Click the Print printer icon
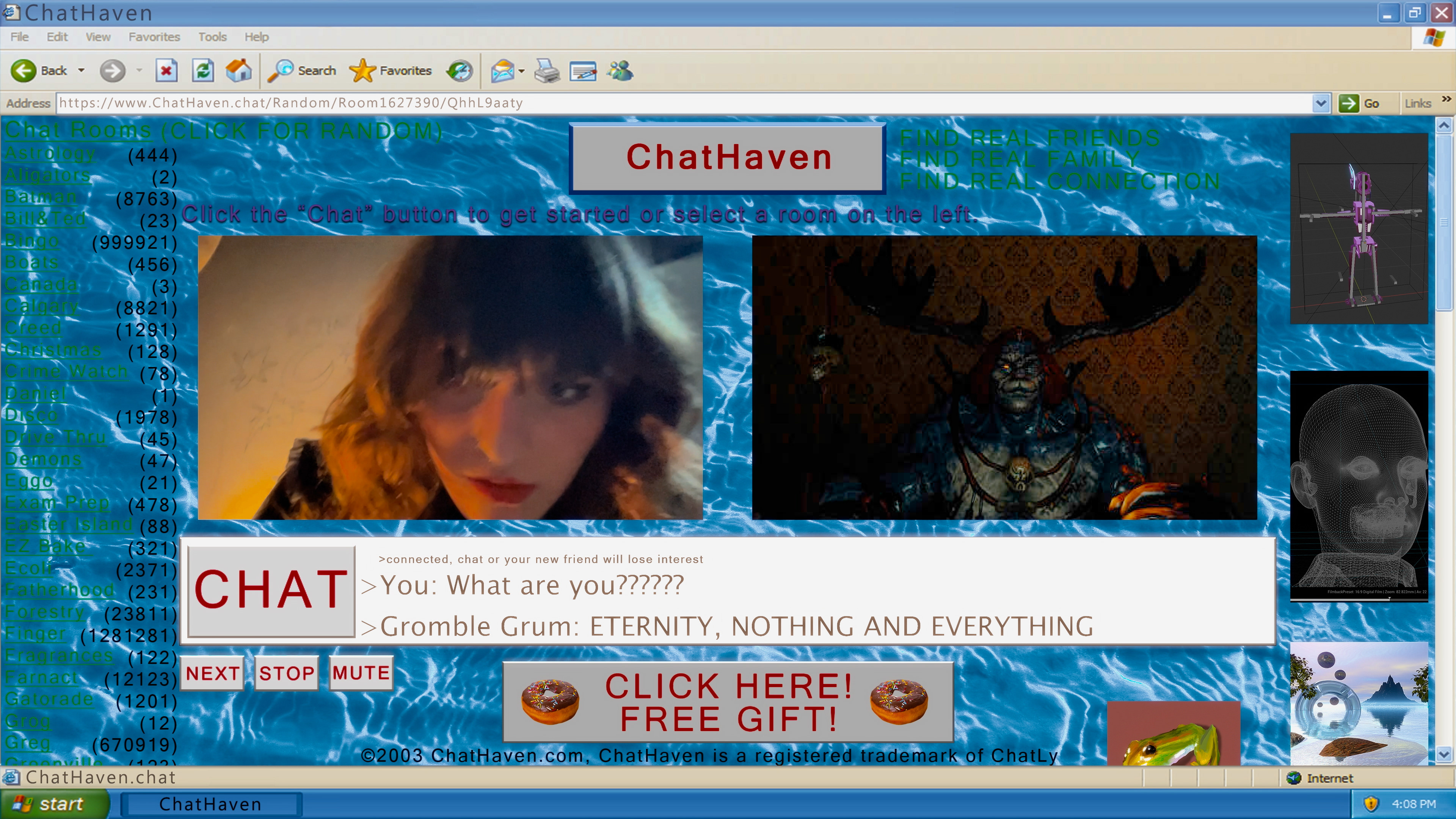This screenshot has height=819, width=1456. click(x=546, y=71)
